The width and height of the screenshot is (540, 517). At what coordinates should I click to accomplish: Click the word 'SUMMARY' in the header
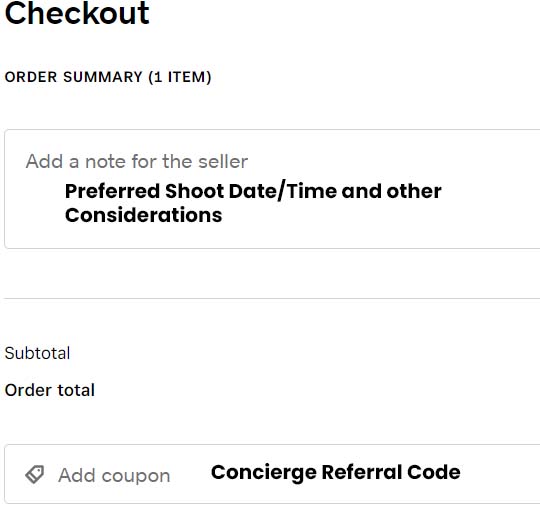click(103, 77)
